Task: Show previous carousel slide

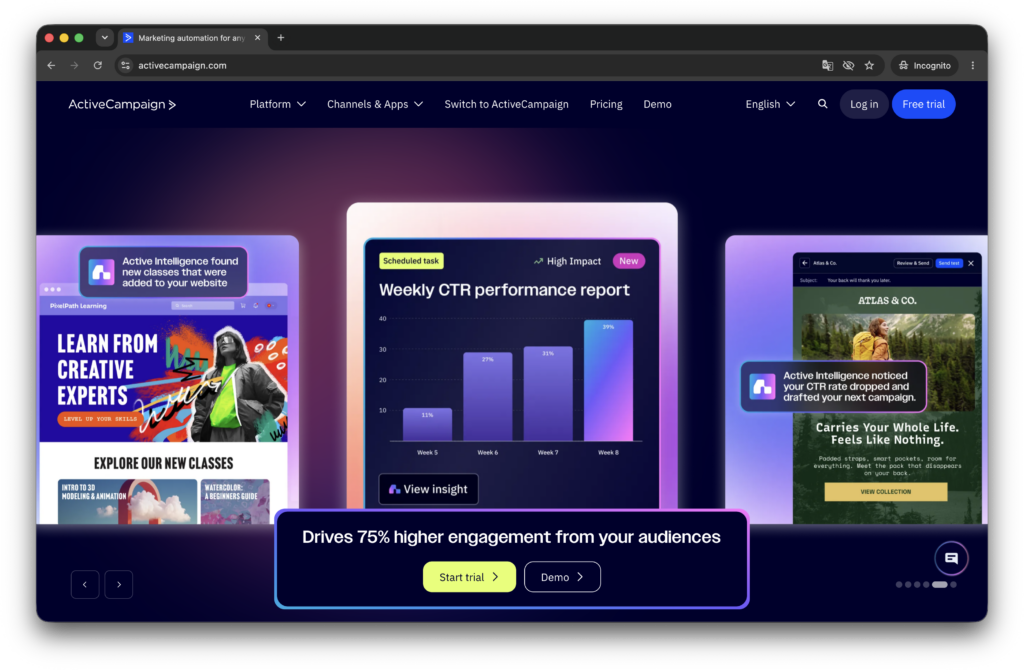Action: coord(85,584)
